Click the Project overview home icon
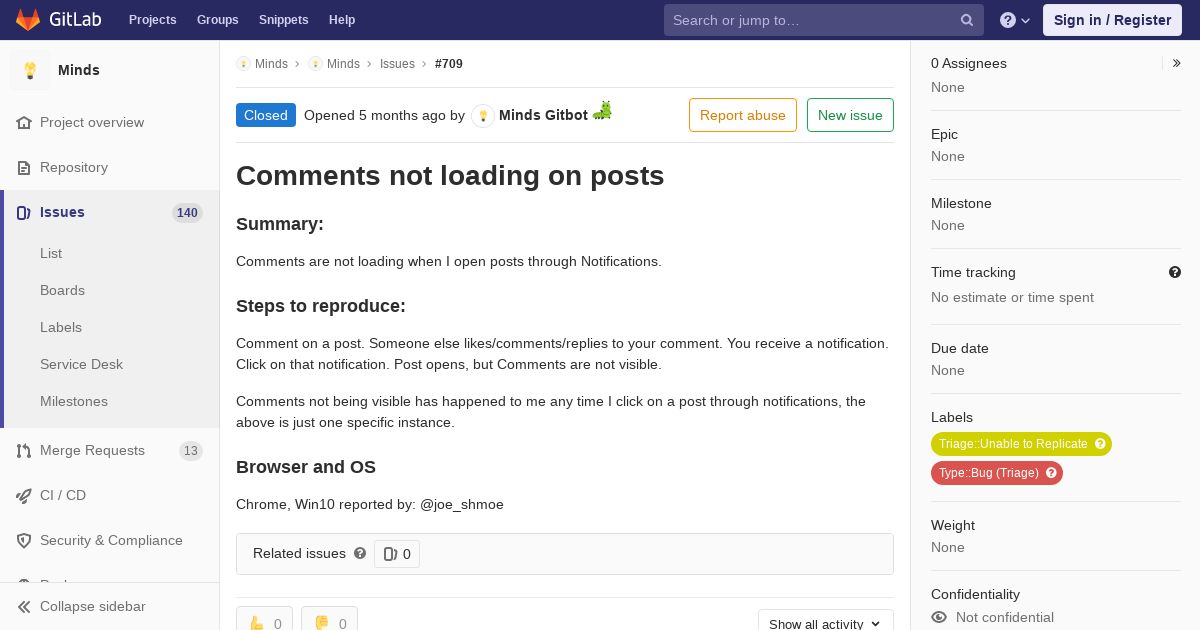The width and height of the screenshot is (1200, 630). click(24, 122)
